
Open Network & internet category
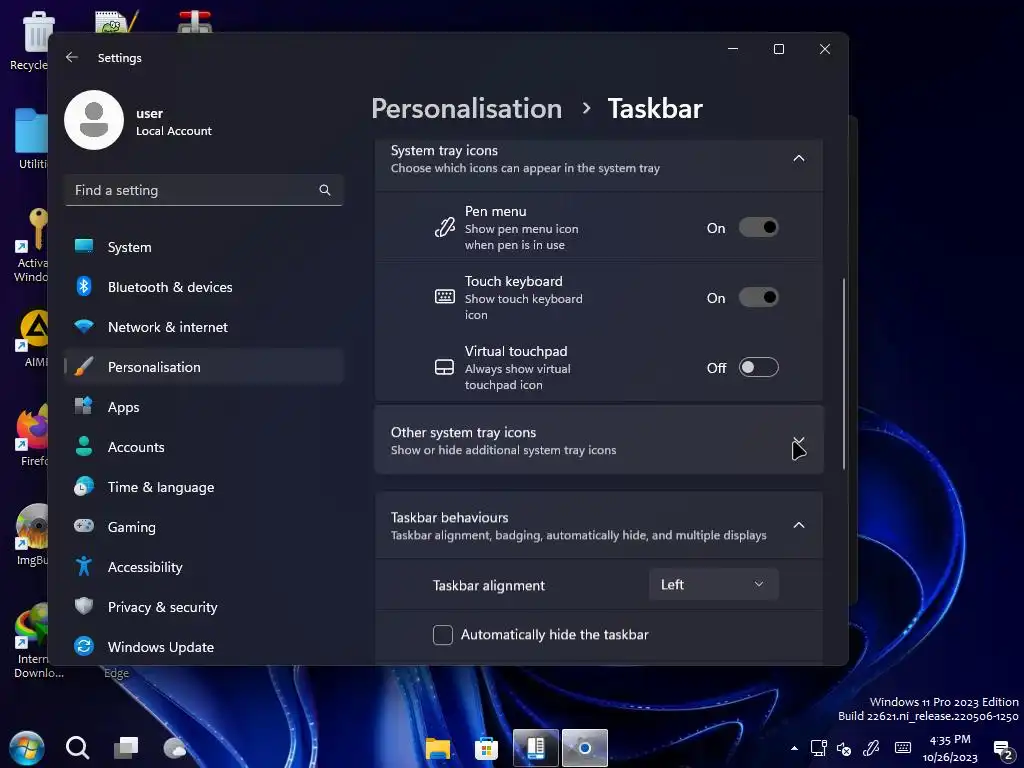[x=204, y=327]
